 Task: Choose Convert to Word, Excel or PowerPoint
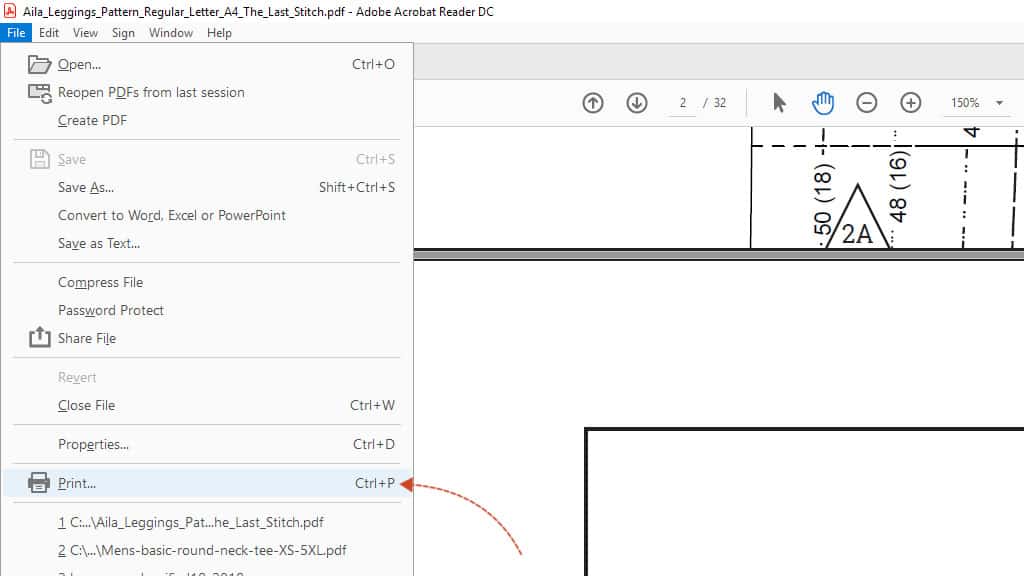tap(172, 215)
